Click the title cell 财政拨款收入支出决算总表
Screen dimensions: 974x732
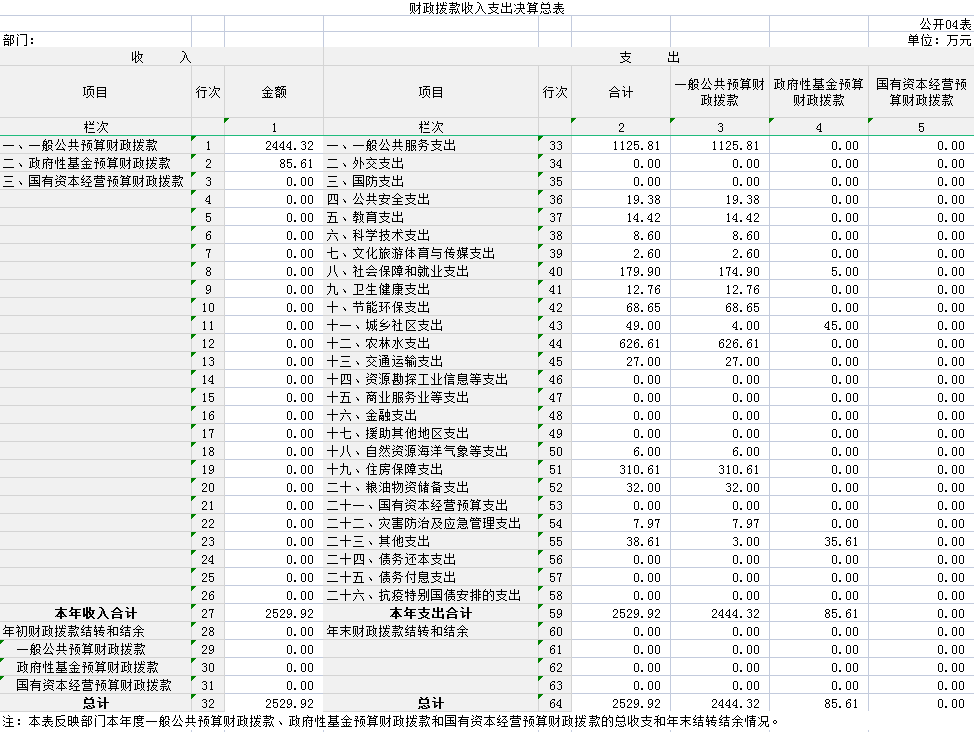point(486,8)
